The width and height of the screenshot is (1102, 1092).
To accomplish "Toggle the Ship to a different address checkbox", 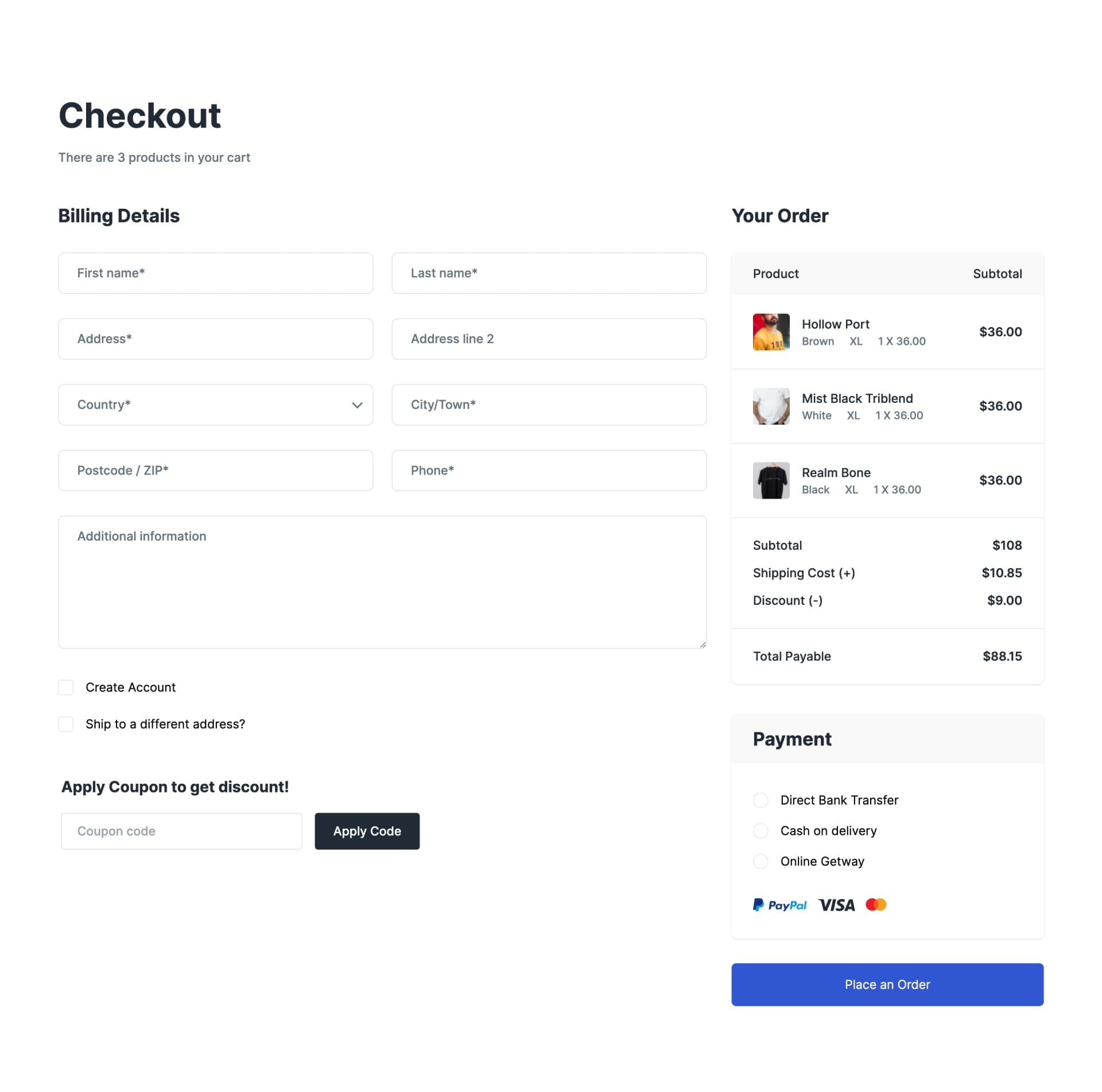I will (x=66, y=724).
